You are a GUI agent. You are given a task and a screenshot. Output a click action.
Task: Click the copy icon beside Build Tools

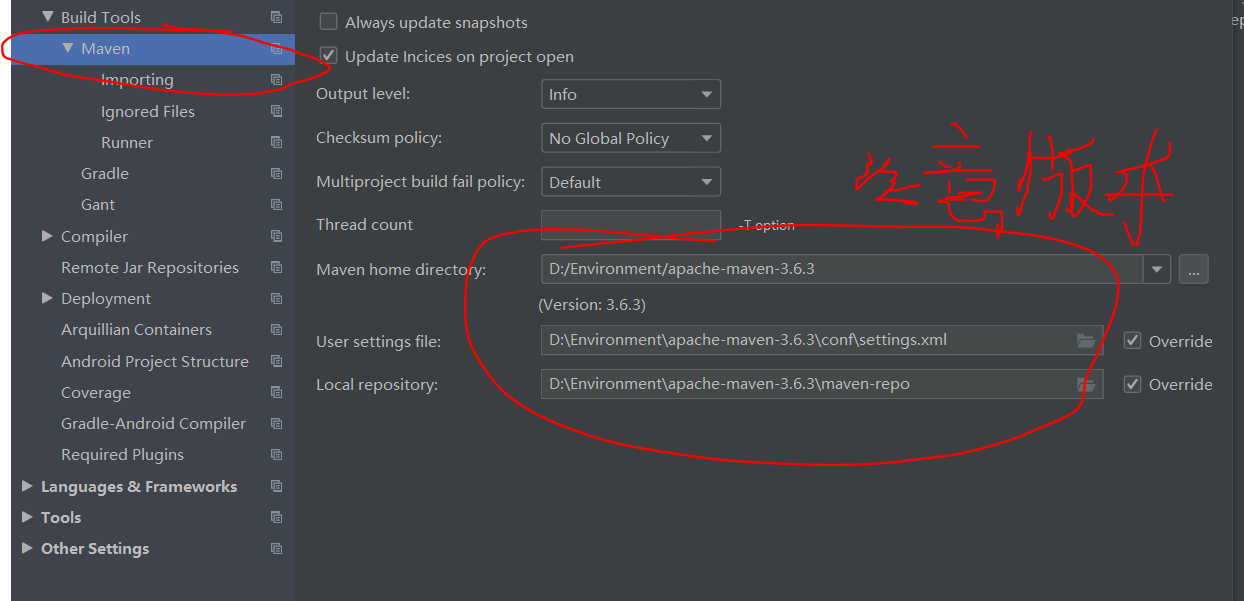(x=277, y=16)
